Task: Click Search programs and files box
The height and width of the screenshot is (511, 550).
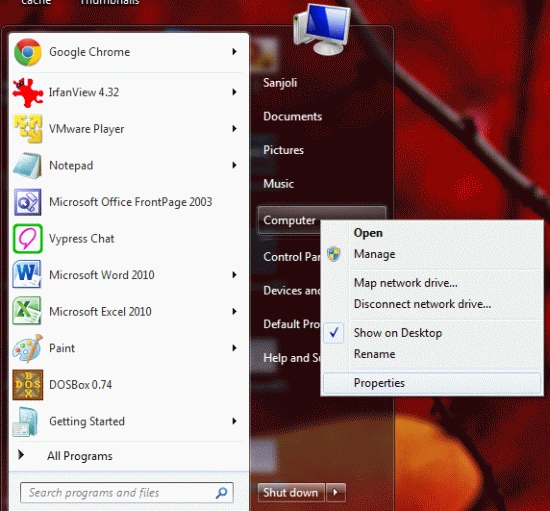Action: (x=127, y=492)
